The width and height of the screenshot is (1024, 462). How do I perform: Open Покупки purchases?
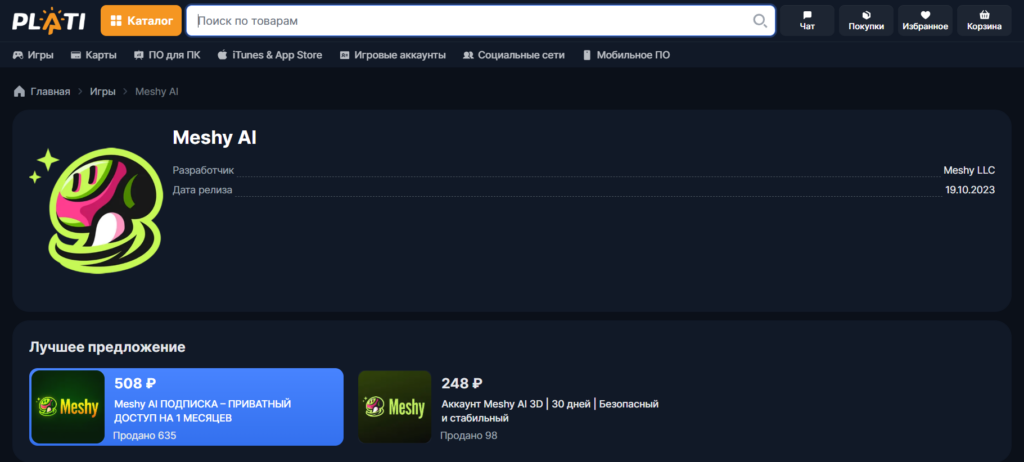tap(866, 20)
